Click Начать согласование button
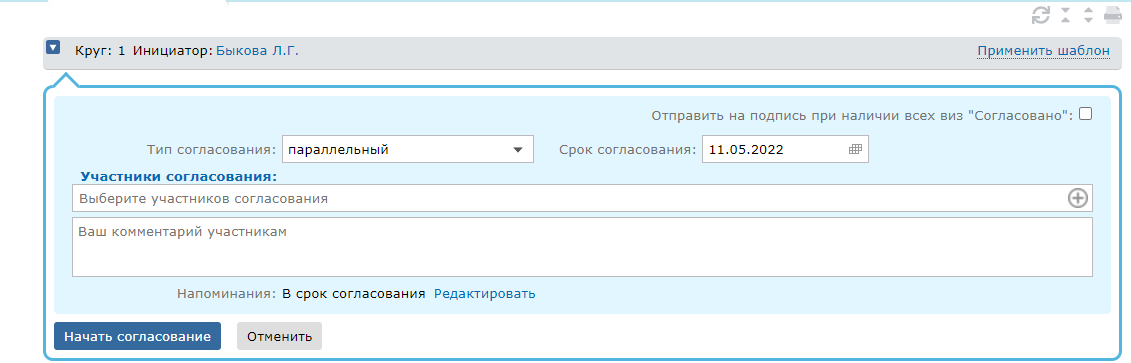 click(137, 336)
